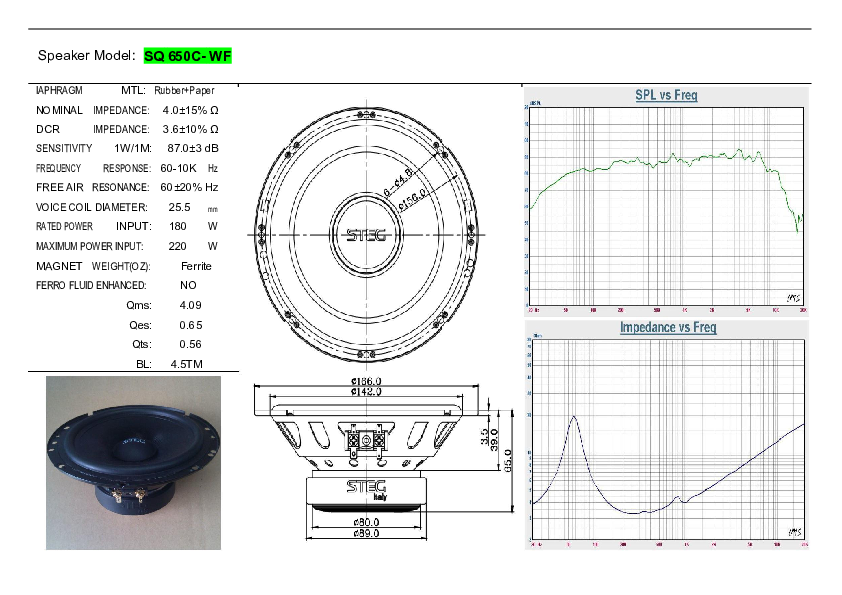Select the 'SENSITIVITY' label
This screenshot has height=595, width=842.
64,148
